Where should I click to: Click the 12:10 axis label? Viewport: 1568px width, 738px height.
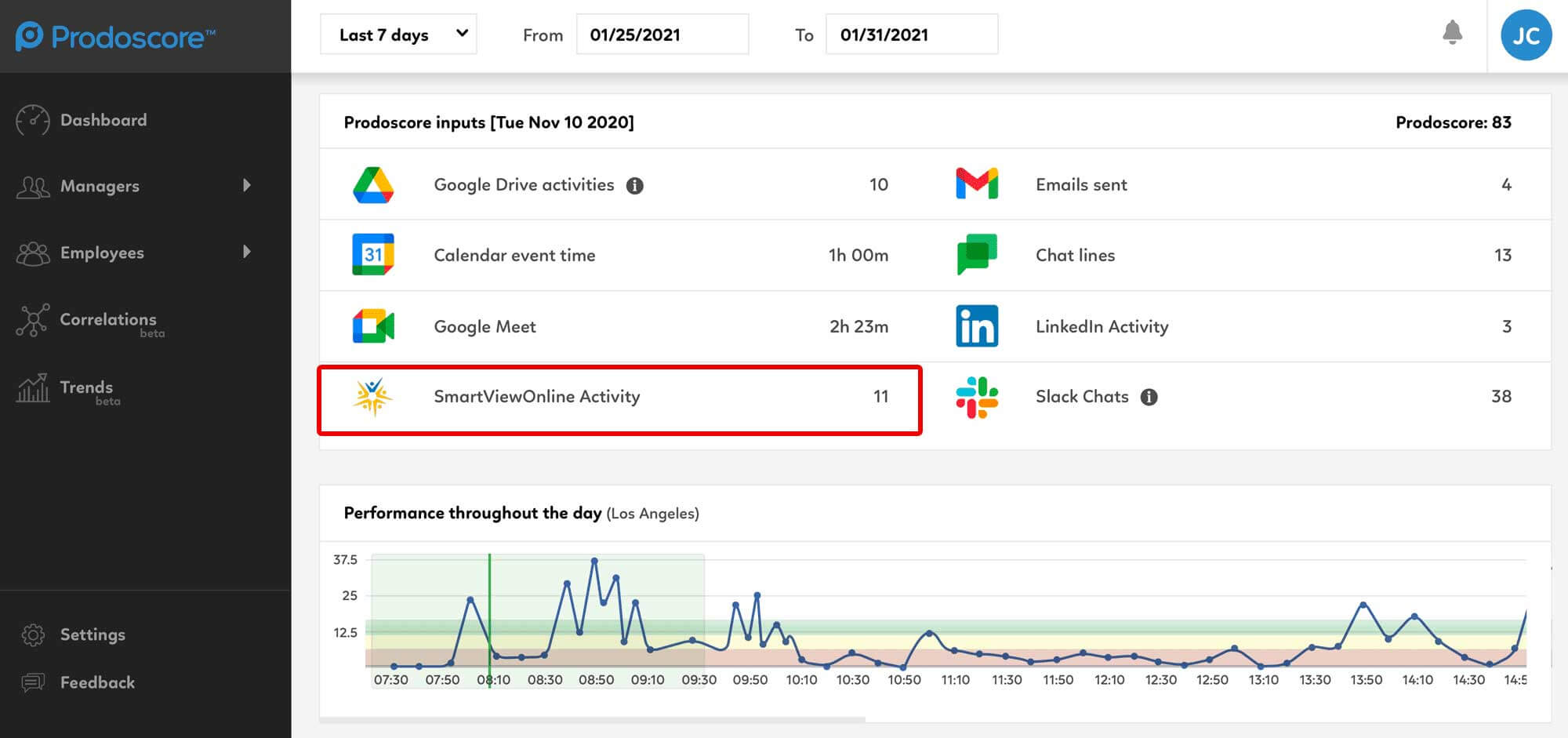coord(1109,680)
